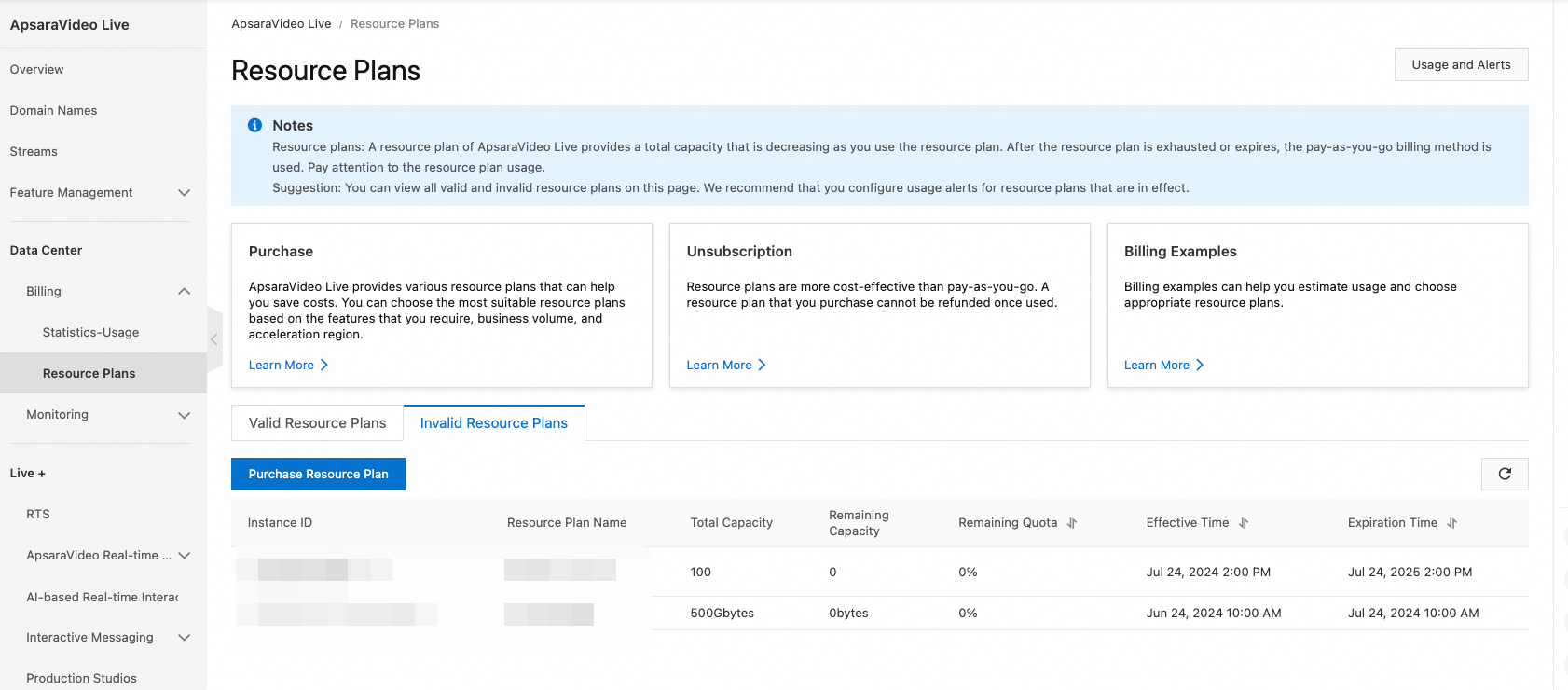The width and height of the screenshot is (1568, 690).
Task: Click the Live + section heading
Action: pos(28,473)
